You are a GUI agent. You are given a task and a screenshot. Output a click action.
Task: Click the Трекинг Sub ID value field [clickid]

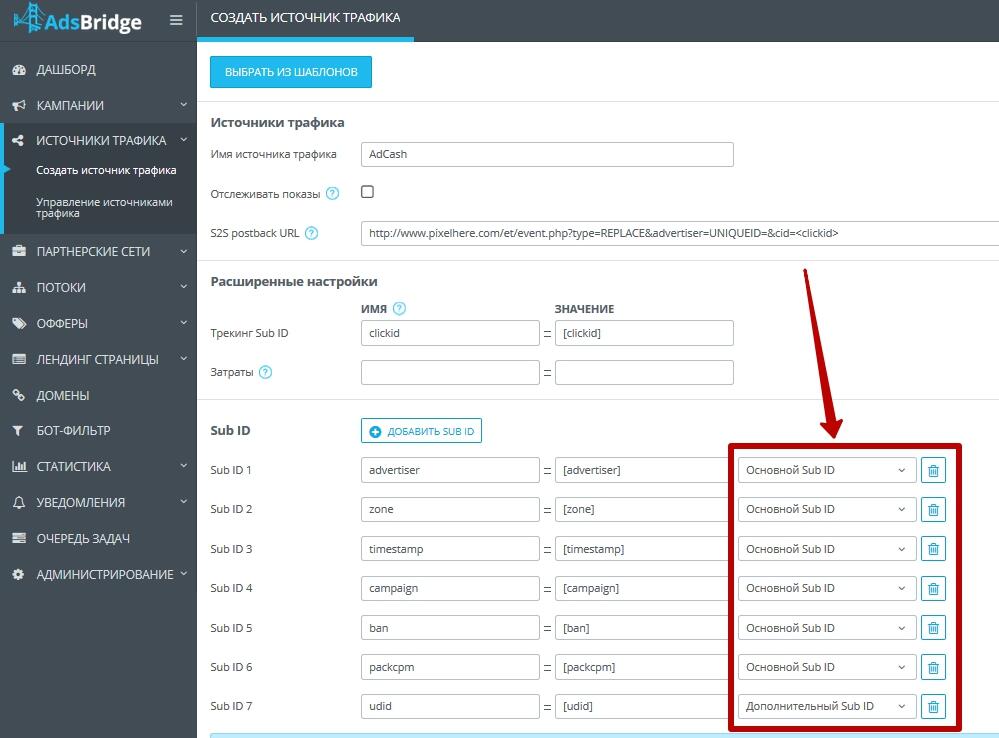point(644,333)
